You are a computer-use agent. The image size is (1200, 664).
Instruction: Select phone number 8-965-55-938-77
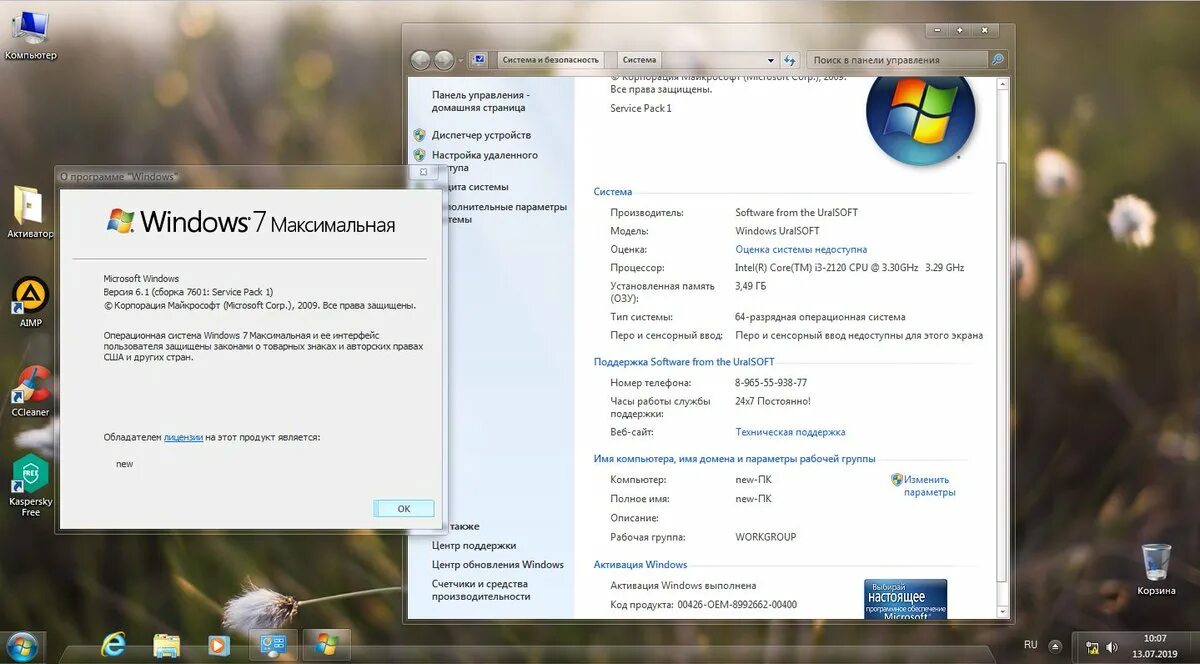pyautogui.click(x=771, y=382)
